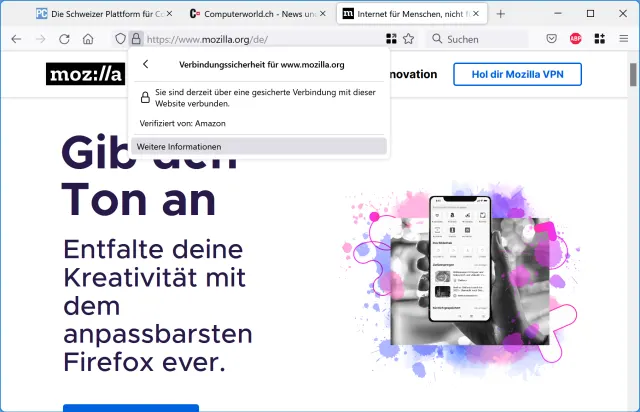Click the Hol dir Mozilla VPN button

click(x=518, y=74)
